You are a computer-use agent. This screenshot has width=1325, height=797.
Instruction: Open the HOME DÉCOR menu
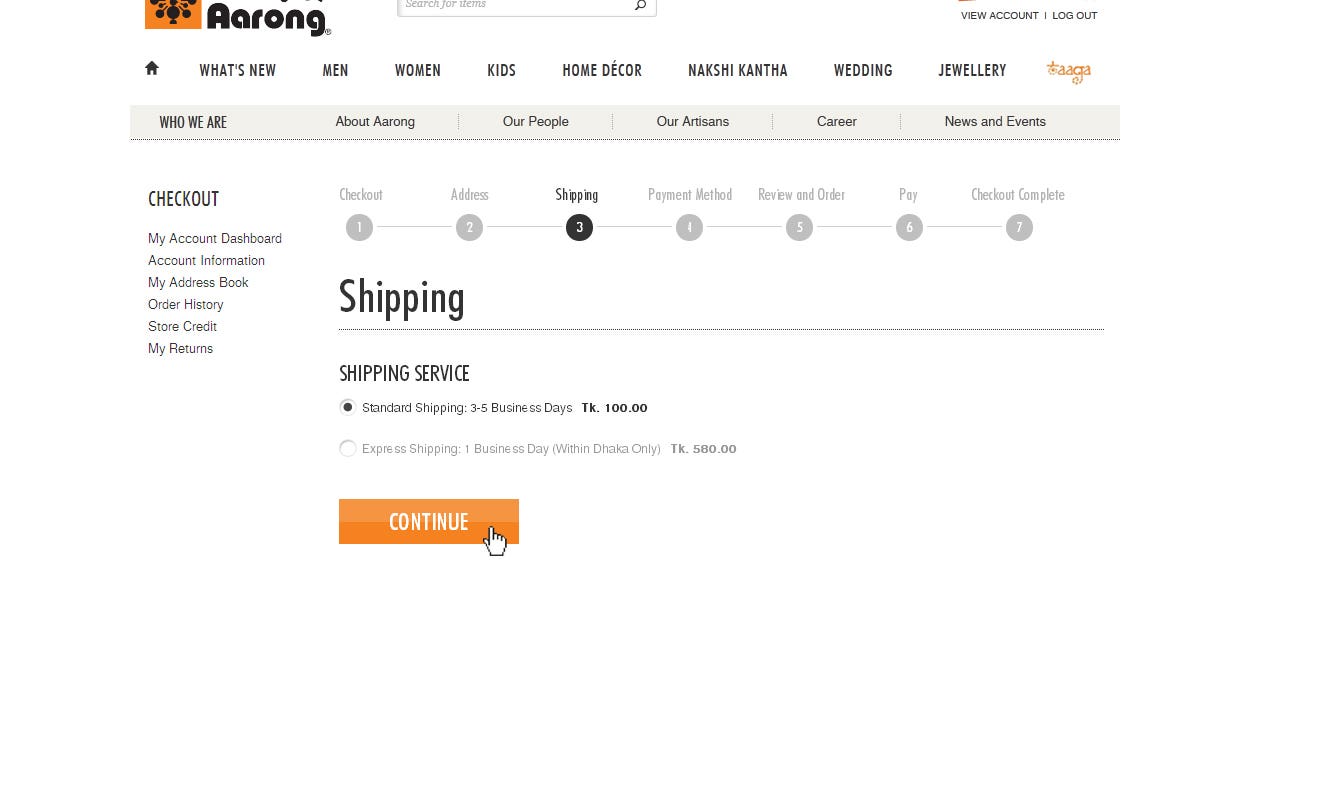coord(601,70)
